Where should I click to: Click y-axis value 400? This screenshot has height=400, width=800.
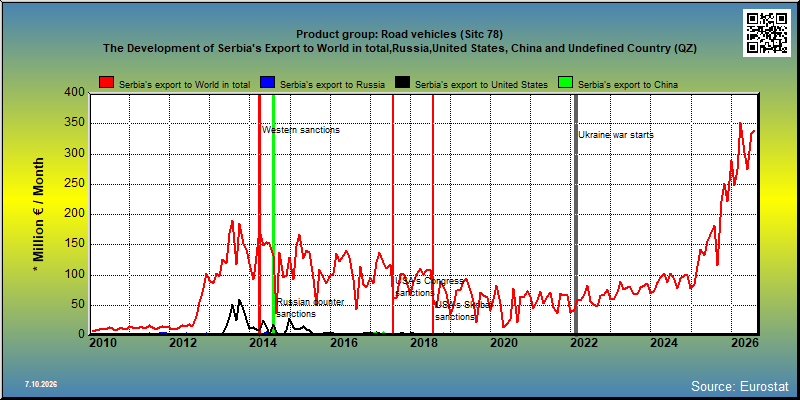74,93
